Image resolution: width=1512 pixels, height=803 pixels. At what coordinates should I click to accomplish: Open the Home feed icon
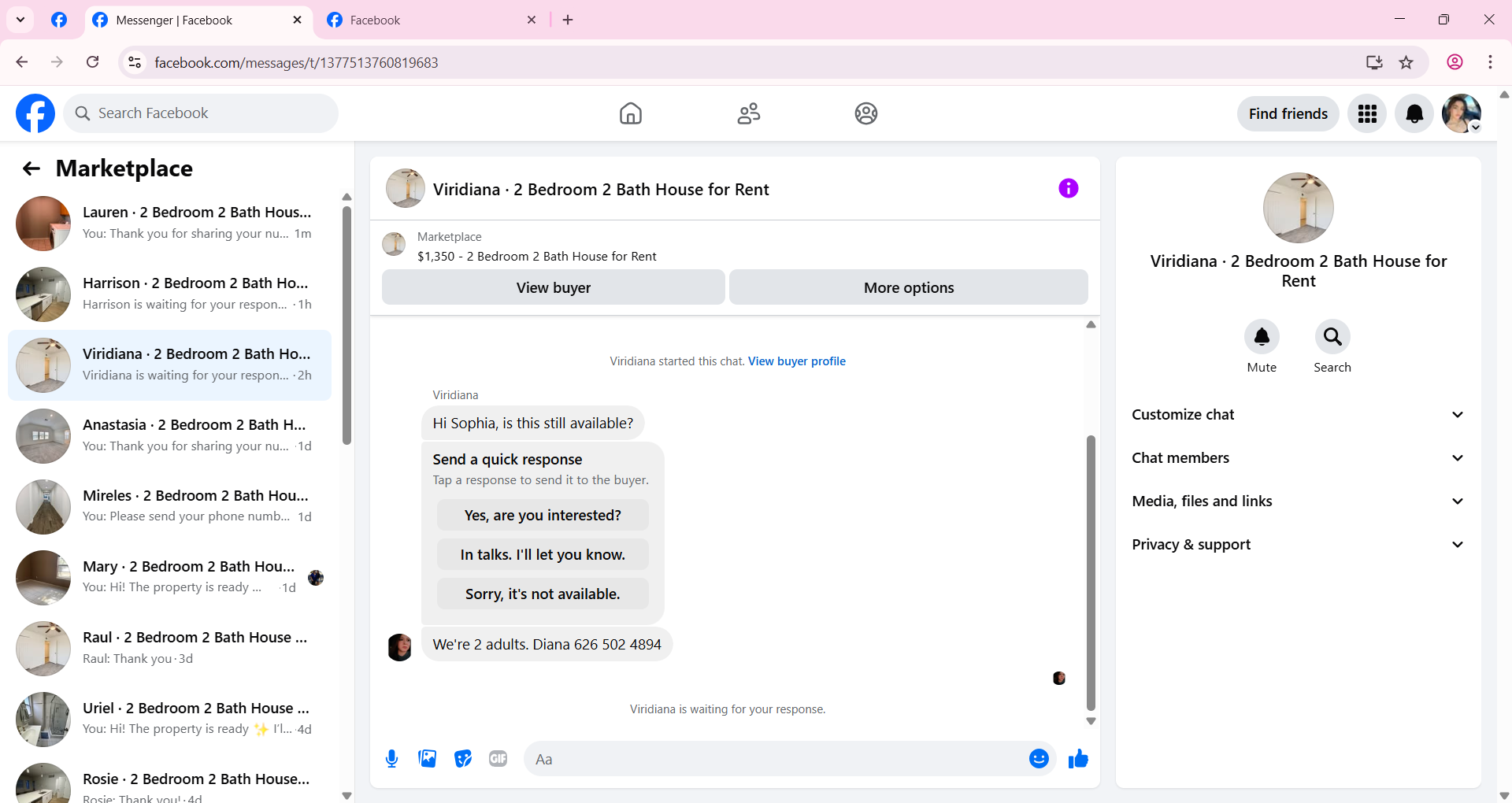click(630, 113)
